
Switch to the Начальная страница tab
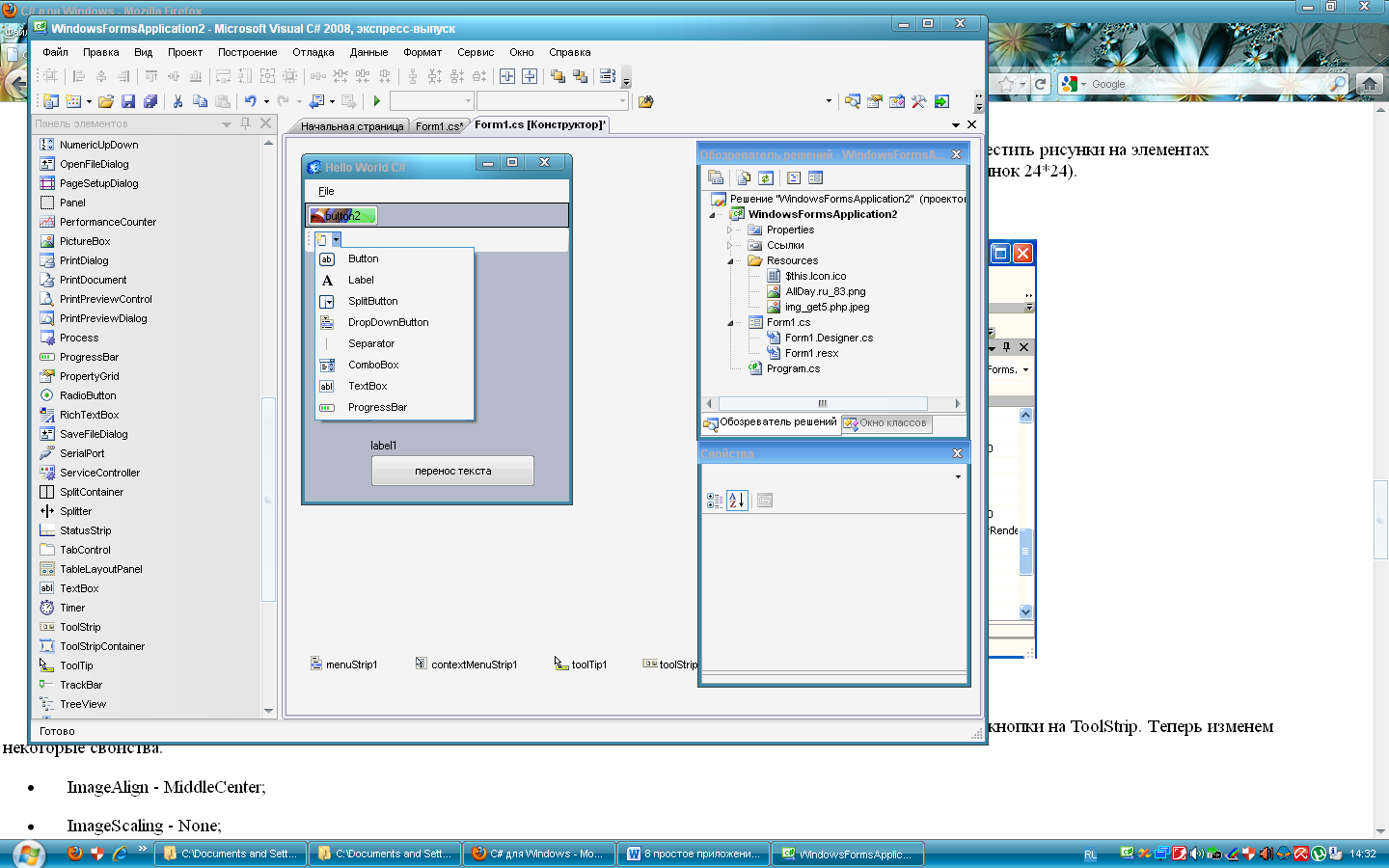[x=352, y=126]
